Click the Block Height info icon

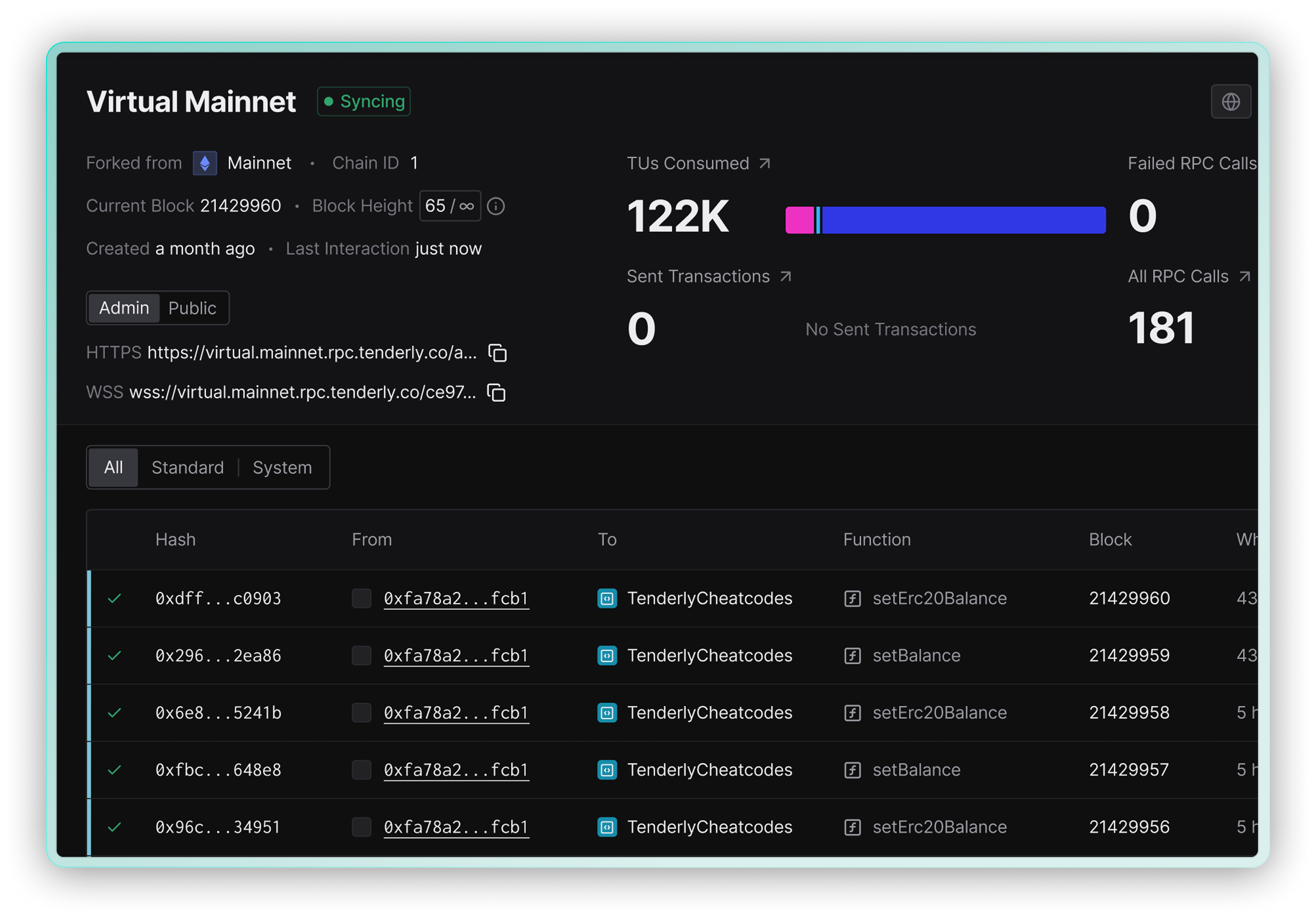click(495, 206)
